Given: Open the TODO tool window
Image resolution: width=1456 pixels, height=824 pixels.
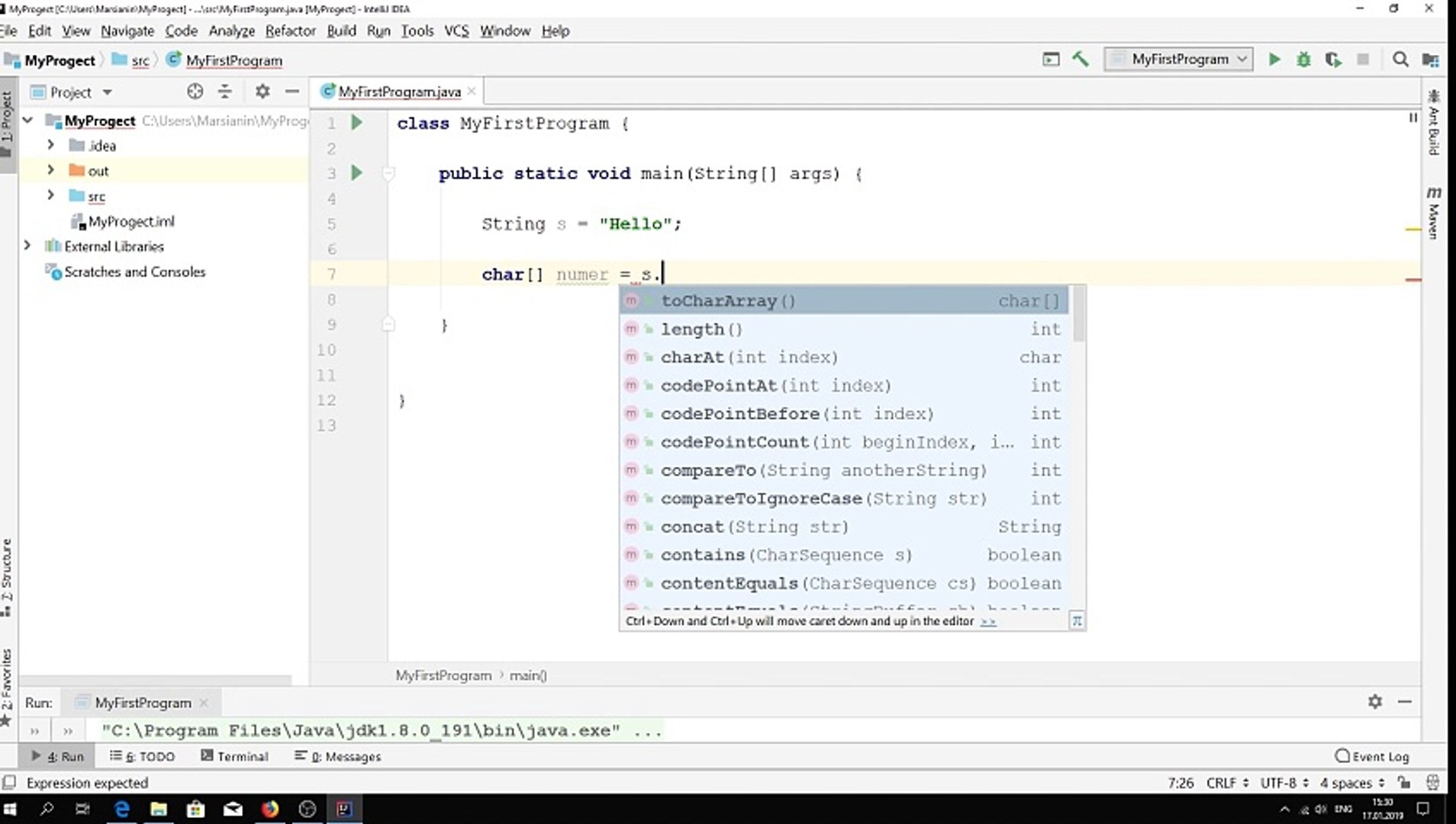Looking at the screenshot, I should [143, 756].
